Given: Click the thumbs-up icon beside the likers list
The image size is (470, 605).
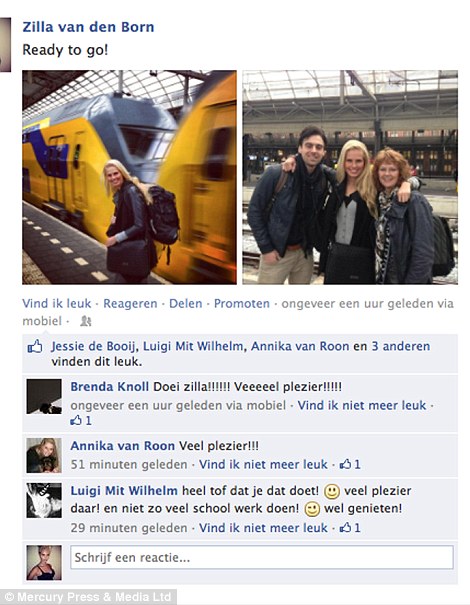Looking at the screenshot, I should click(35, 346).
